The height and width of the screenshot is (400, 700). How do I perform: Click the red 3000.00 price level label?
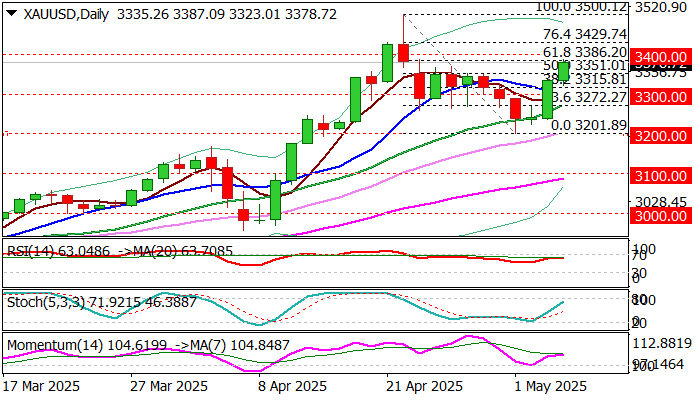661,216
